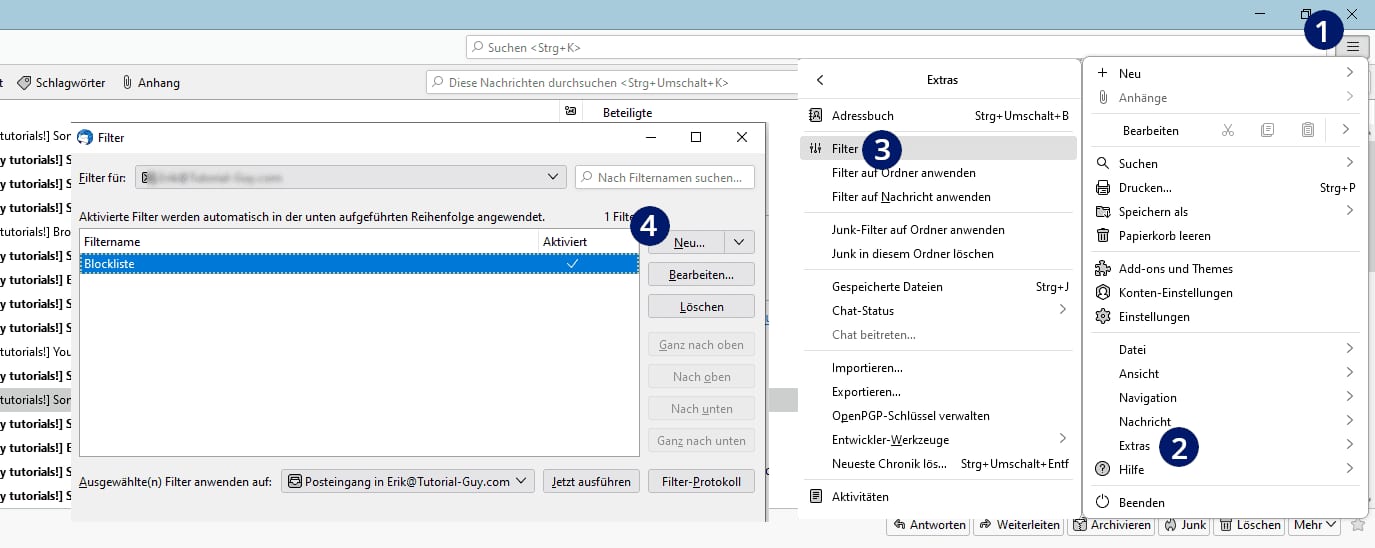Image resolution: width=1375 pixels, height=548 pixels.
Task: Sort by the Filtername column header
Action: point(308,241)
